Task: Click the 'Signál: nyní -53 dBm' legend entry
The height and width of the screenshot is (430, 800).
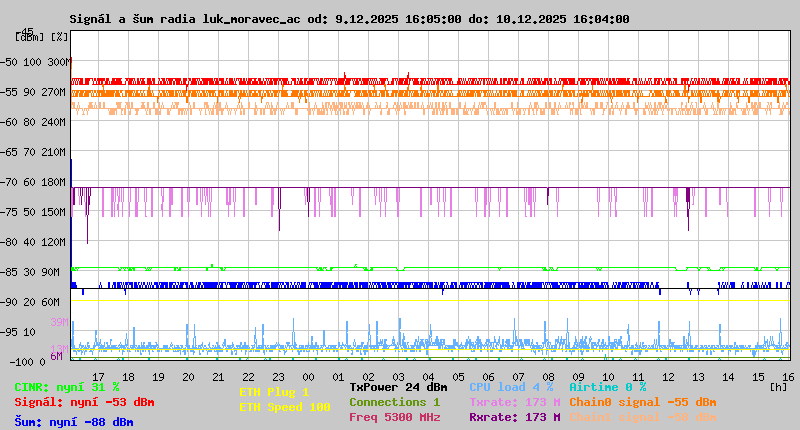Action: pos(84,402)
